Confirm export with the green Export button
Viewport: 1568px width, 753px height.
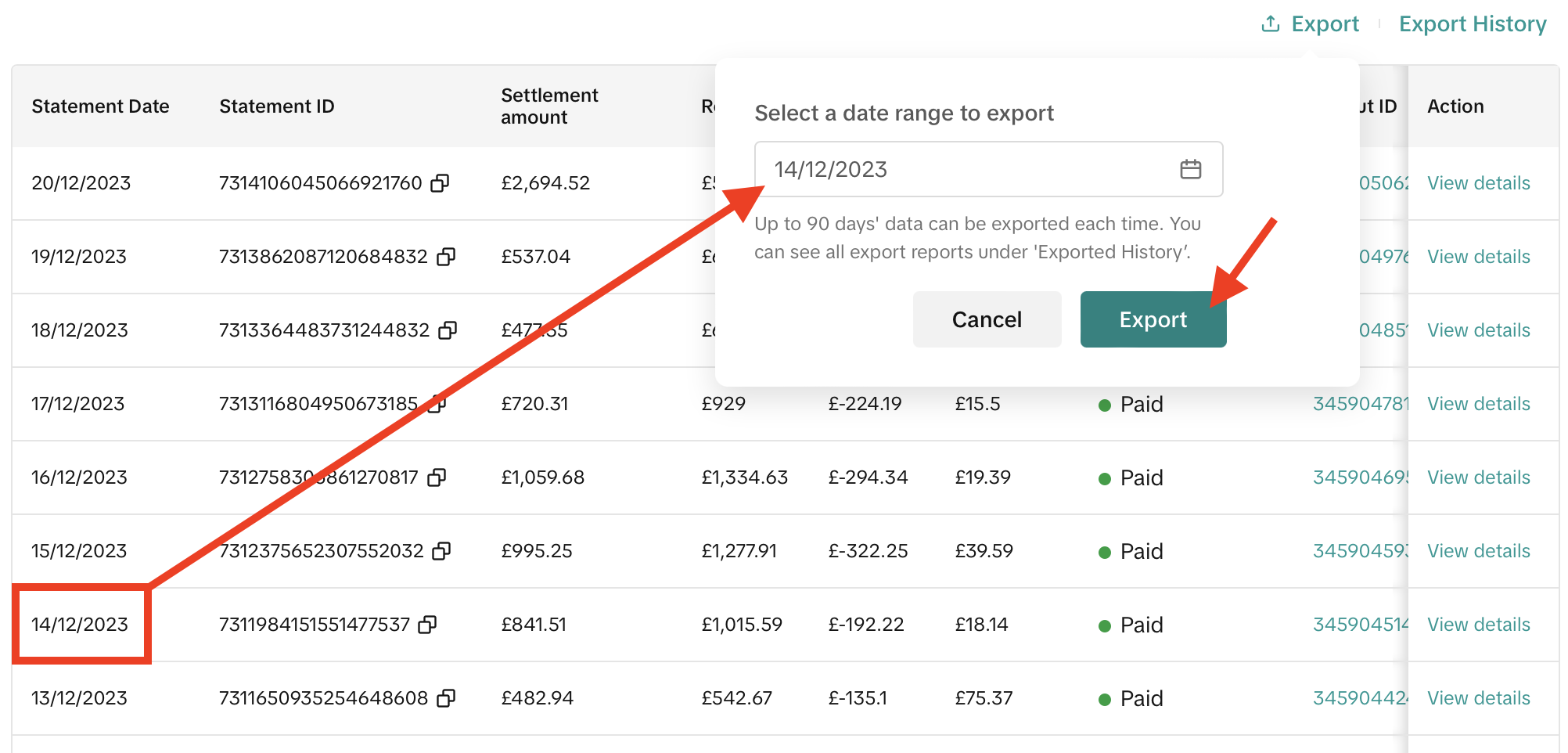pyautogui.click(x=1153, y=319)
